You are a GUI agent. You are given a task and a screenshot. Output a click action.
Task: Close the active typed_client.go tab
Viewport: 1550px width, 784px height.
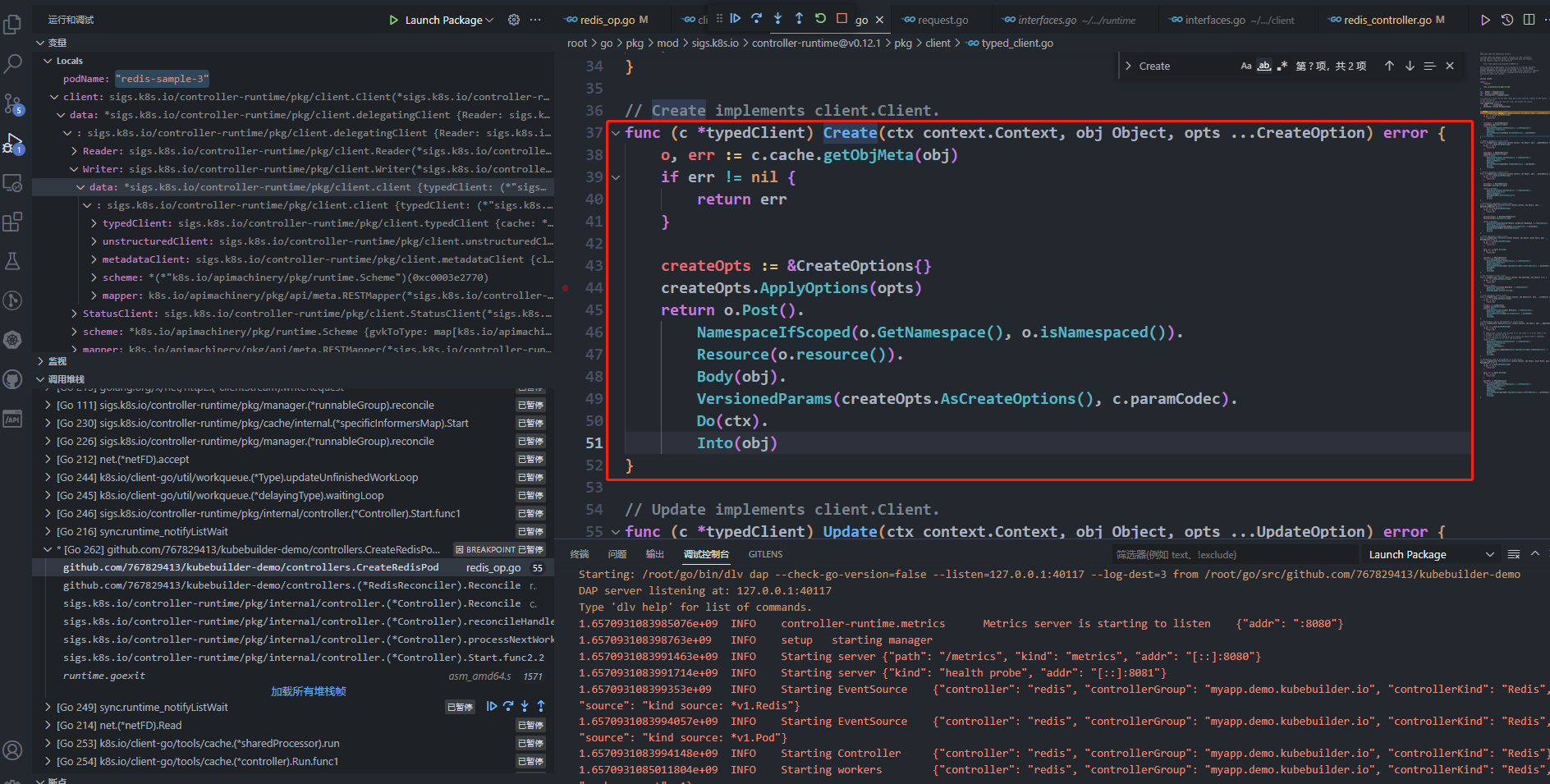pos(879,20)
